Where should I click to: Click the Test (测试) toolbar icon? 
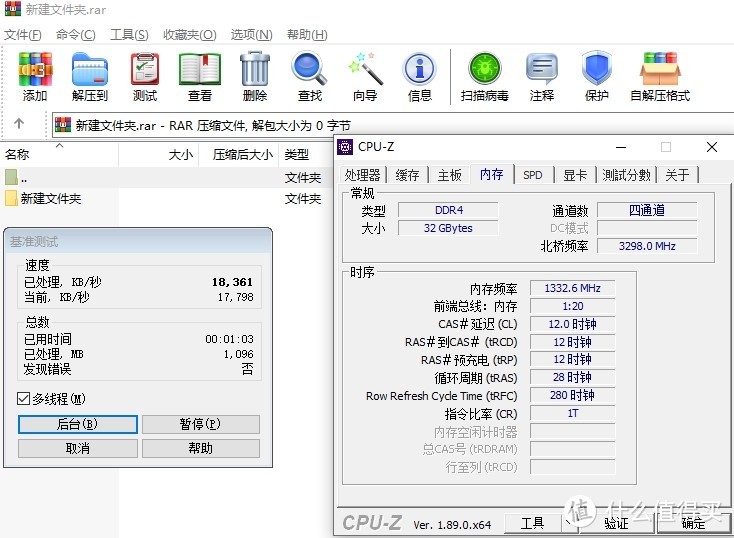(x=145, y=69)
